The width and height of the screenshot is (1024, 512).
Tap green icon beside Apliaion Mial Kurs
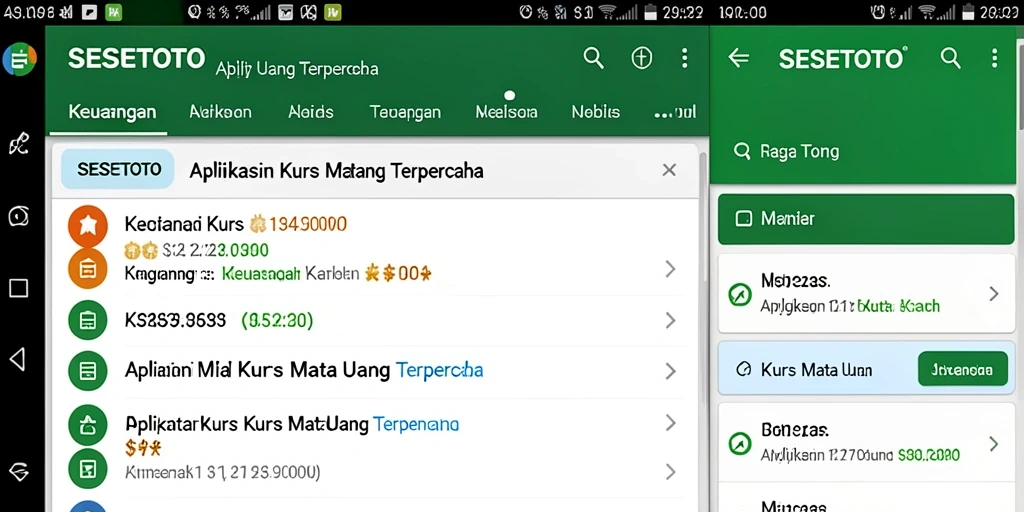(x=88, y=371)
